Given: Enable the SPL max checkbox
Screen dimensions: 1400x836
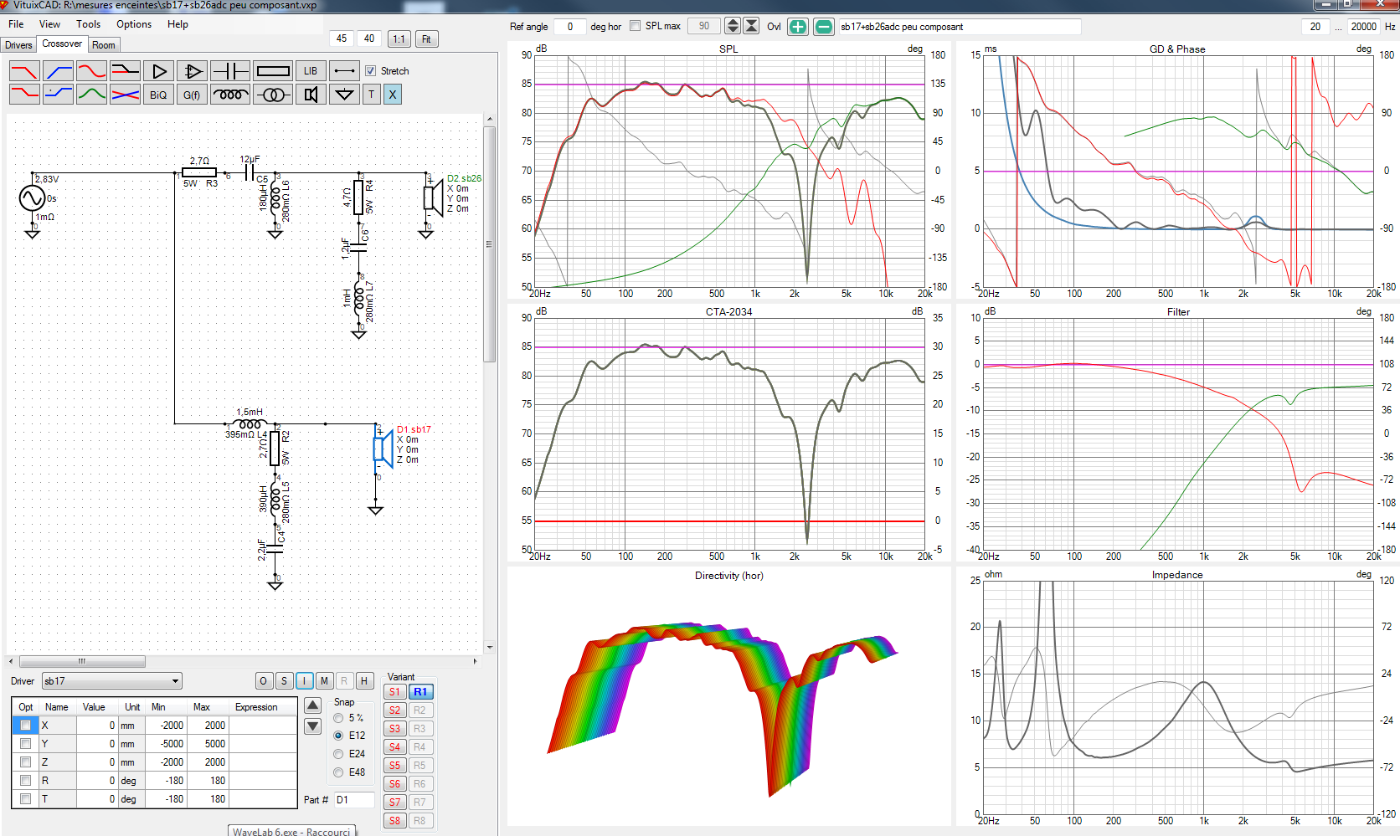Looking at the screenshot, I should pyautogui.click(x=636, y=26).
